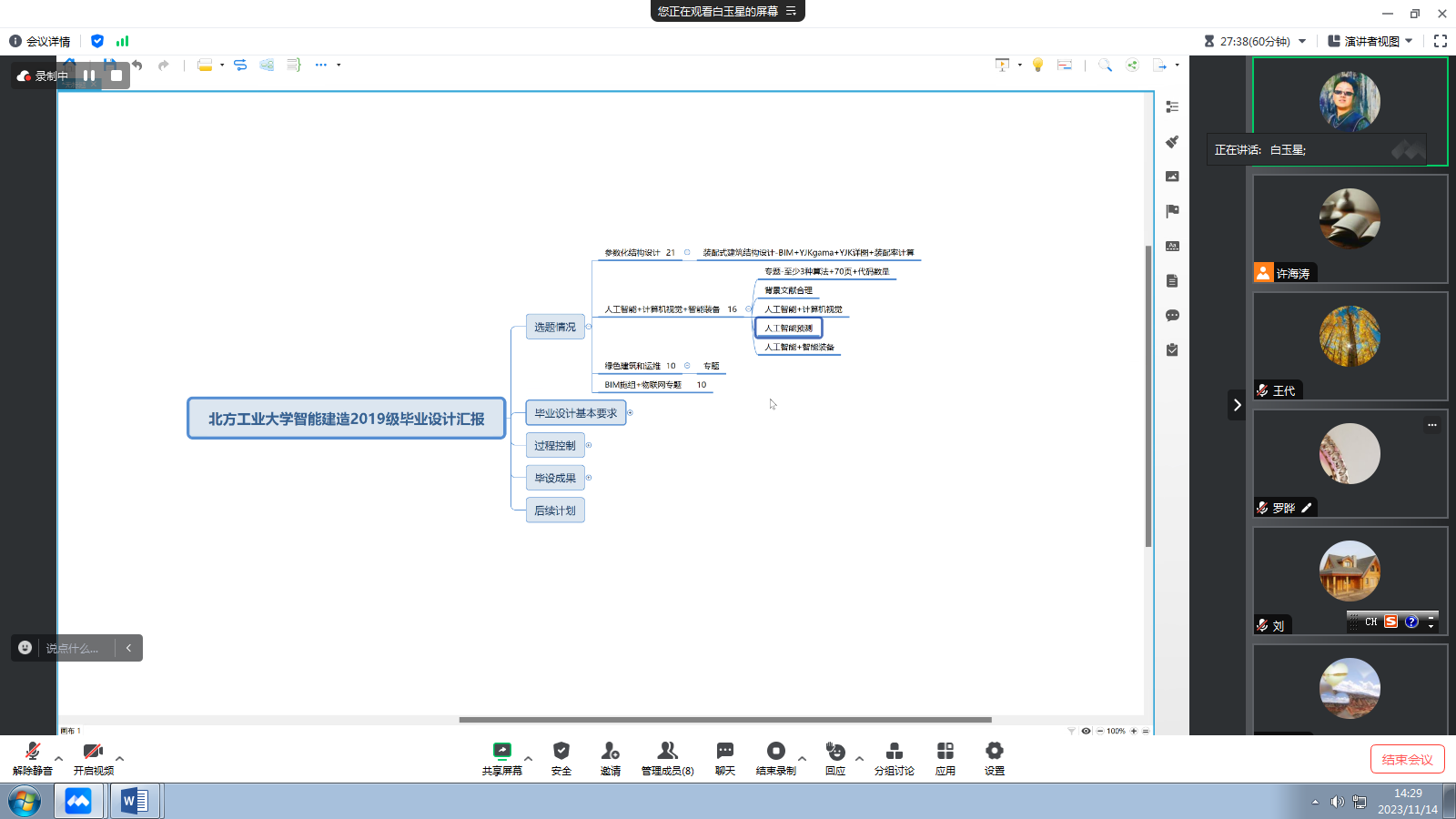Expand the speaker view (演讲者视图) dropdown
The height and width of the screenshot is (819, 1456).
pos(1409,41)
